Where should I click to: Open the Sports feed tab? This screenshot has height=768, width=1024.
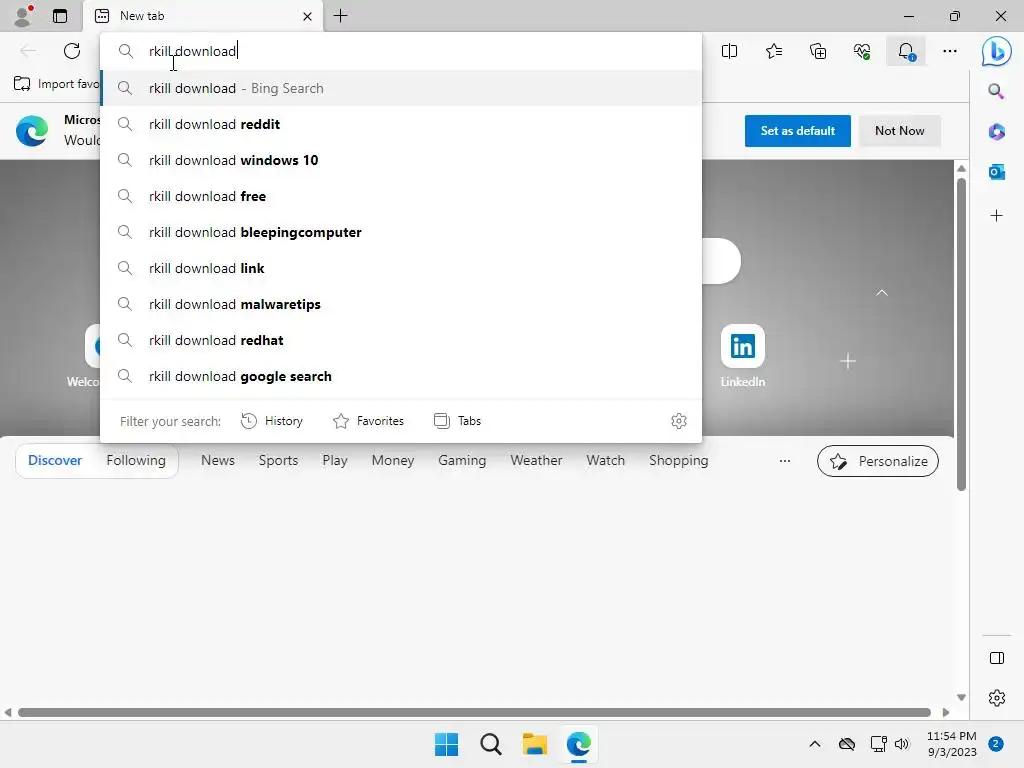pos(278,460)
